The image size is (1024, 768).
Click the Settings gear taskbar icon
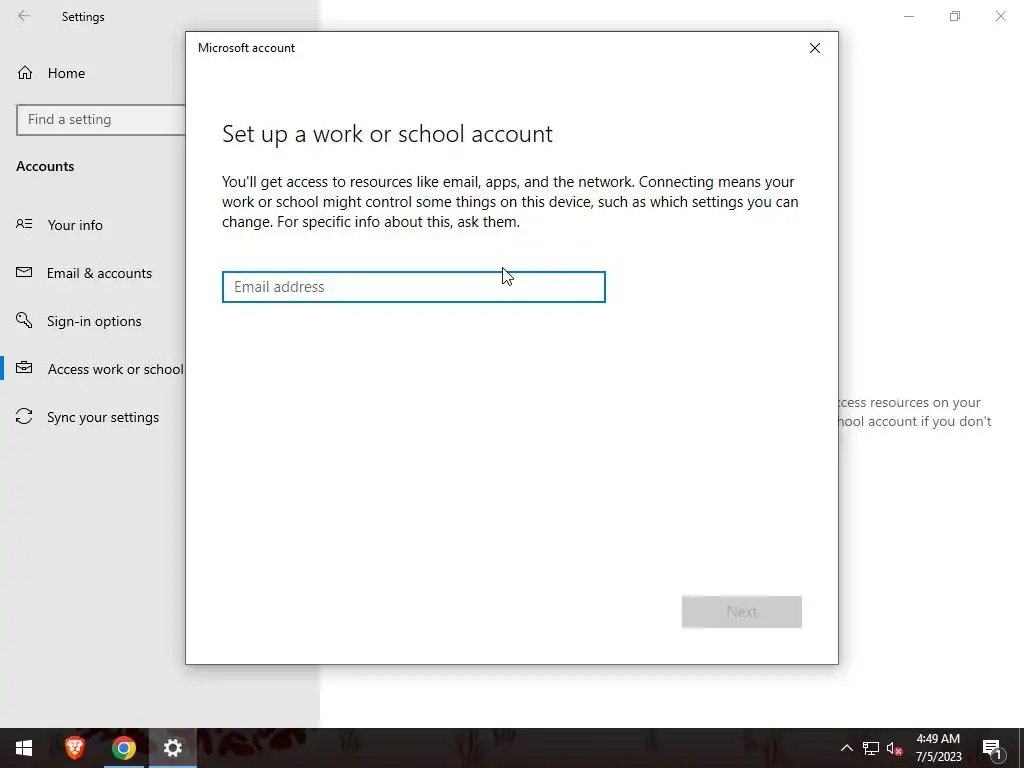pyautogui.click(x=172, y=748)
